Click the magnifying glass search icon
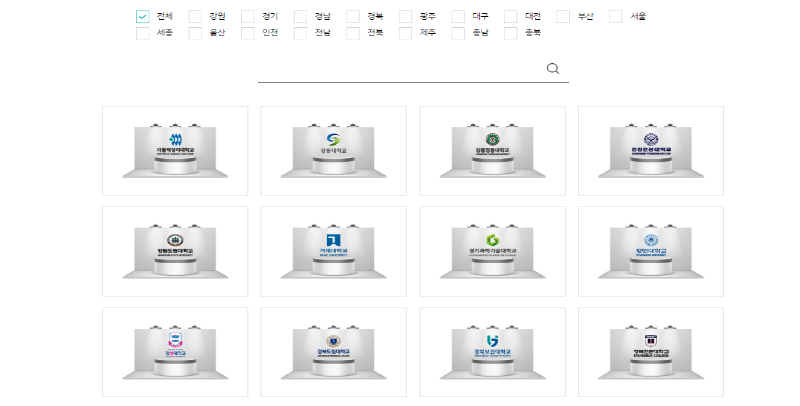The image size is (800, 406). [x=553, y=68]
